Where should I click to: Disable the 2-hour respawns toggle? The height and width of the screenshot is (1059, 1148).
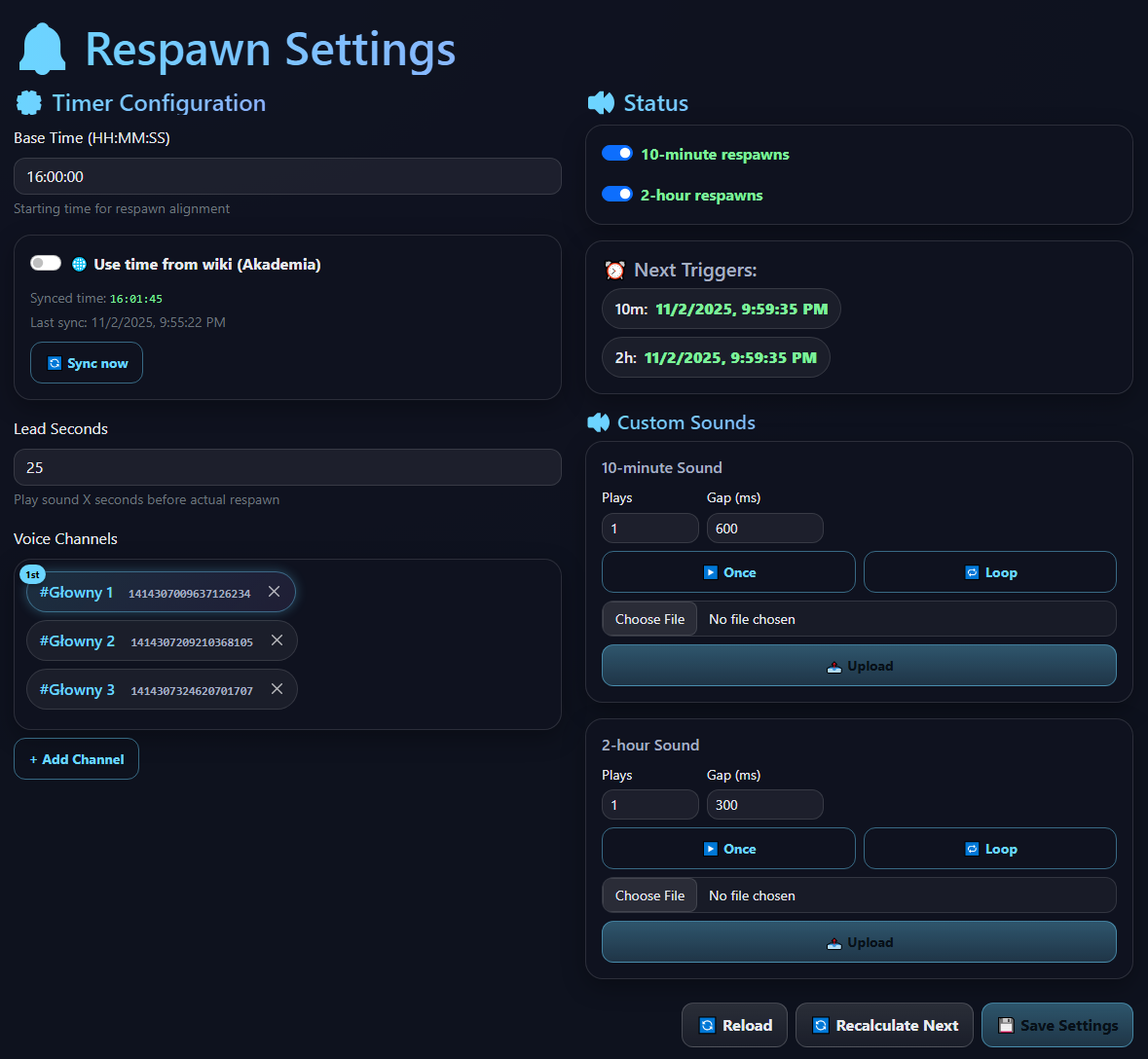click(616, 194)
